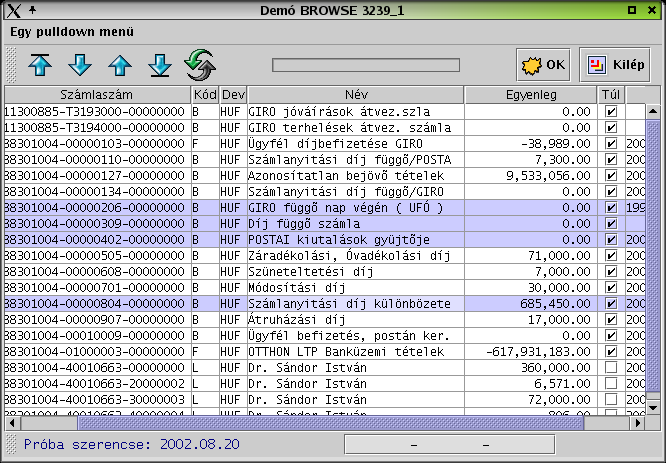Sort by the Számlaszám column header
This screenshot has height=463, width=666.
click(97, 94)
